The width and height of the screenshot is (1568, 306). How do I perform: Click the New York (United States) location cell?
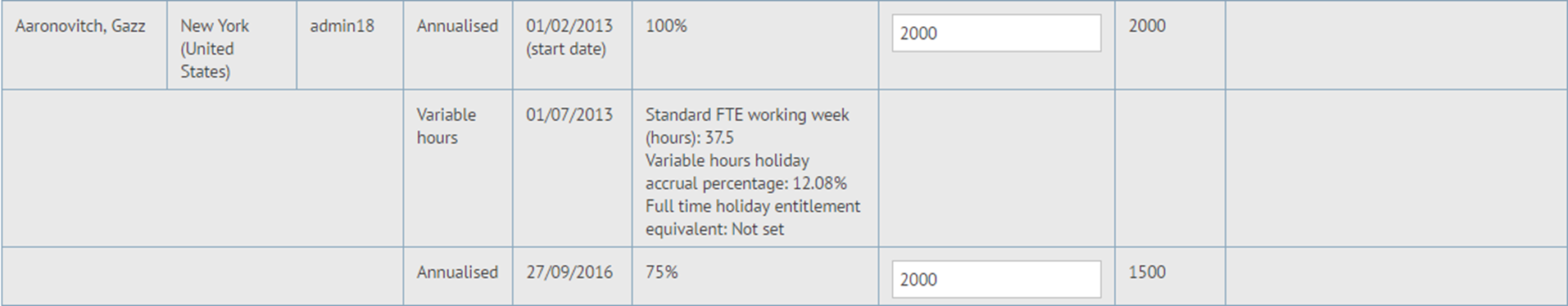[232, 45]
